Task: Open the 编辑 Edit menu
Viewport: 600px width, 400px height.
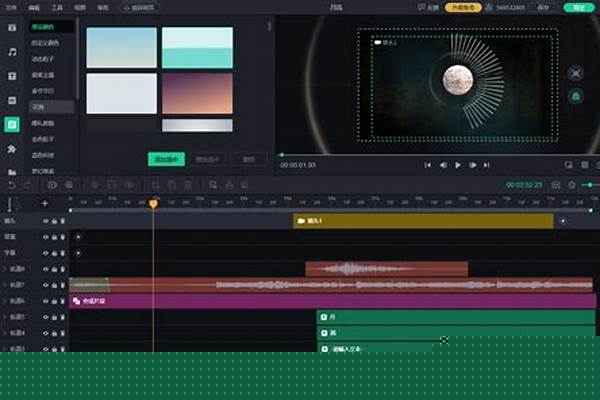Action: coord(34,7)
